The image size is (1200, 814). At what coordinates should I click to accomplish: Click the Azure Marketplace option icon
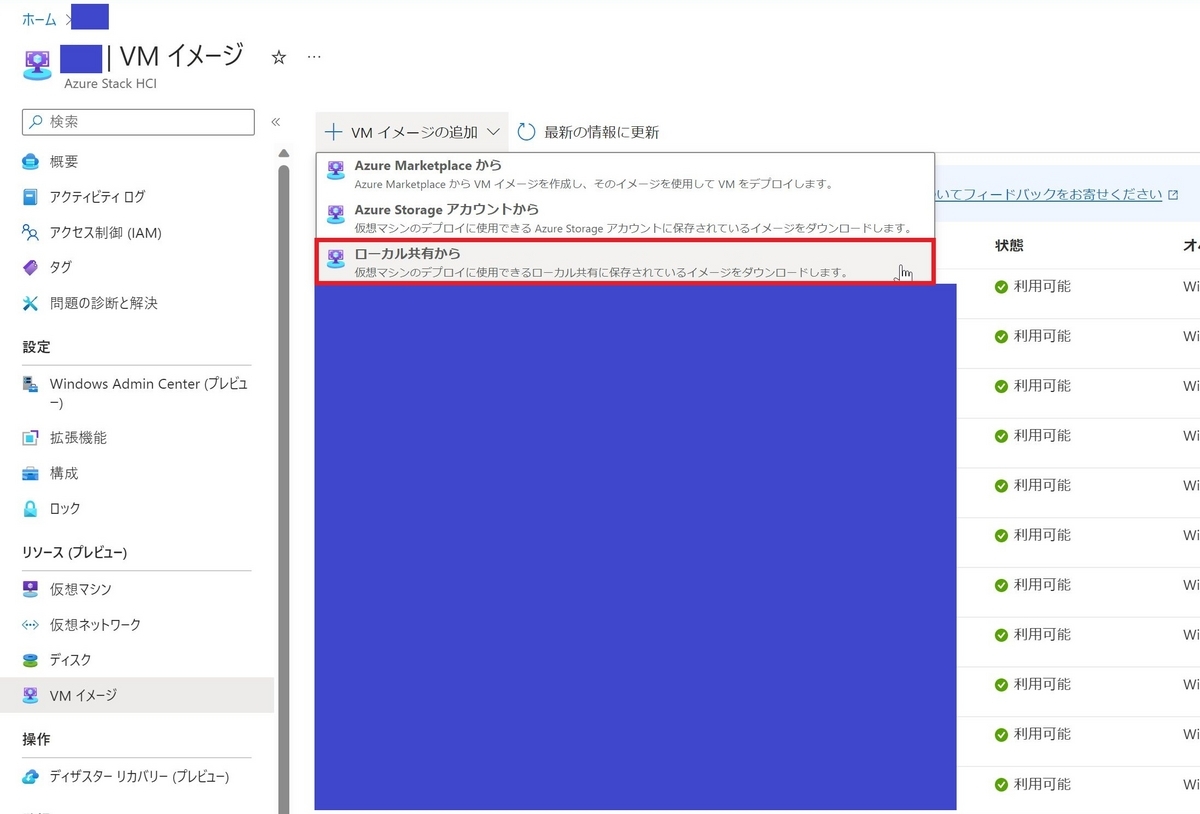[336, 171]
